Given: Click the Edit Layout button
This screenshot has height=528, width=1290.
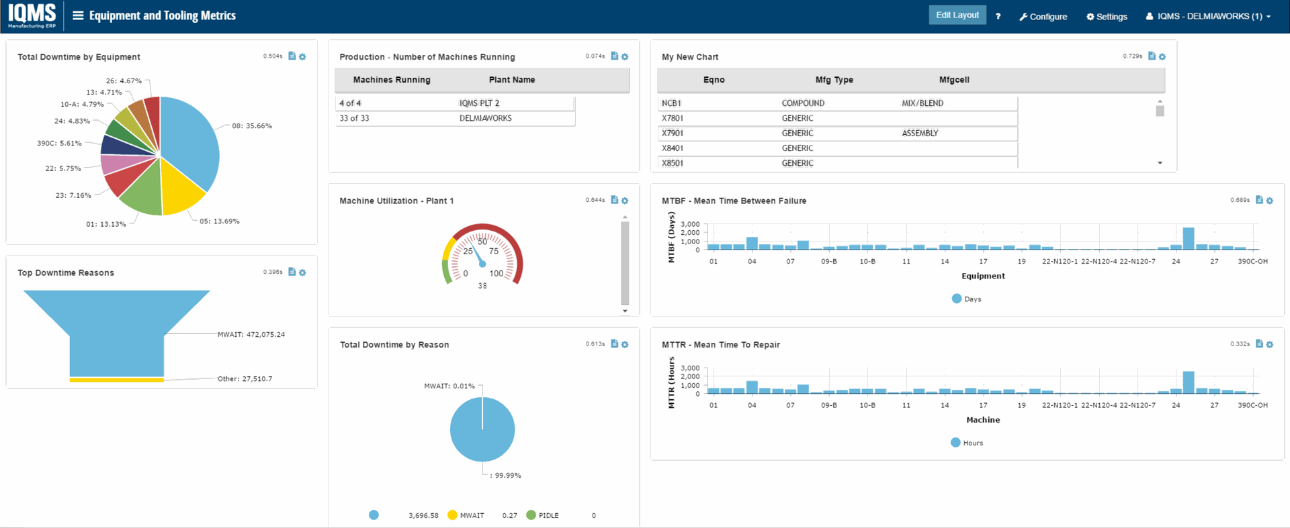Looking at the screenshot, I should tap(957, 15).
